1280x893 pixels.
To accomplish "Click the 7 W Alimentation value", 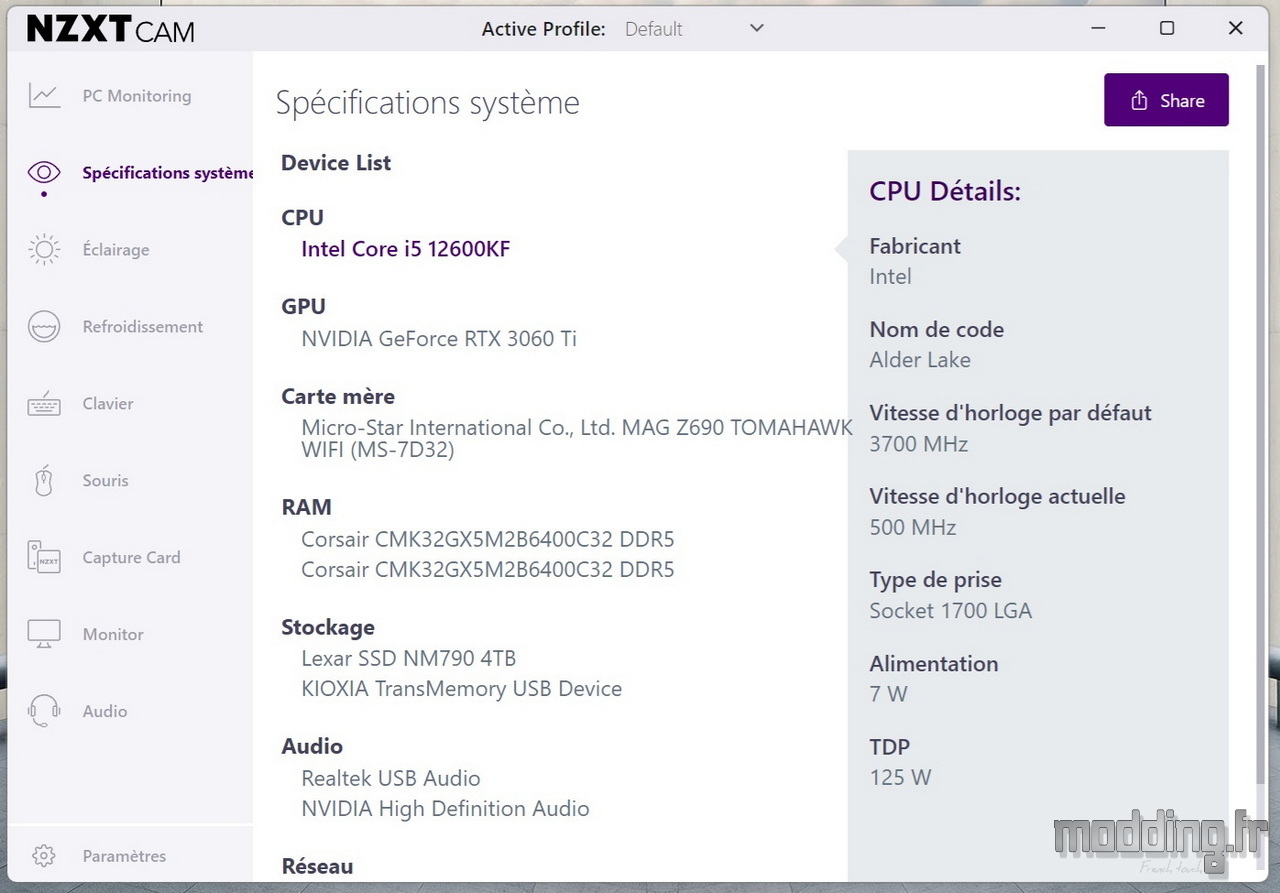I will (x=888, y=694).
